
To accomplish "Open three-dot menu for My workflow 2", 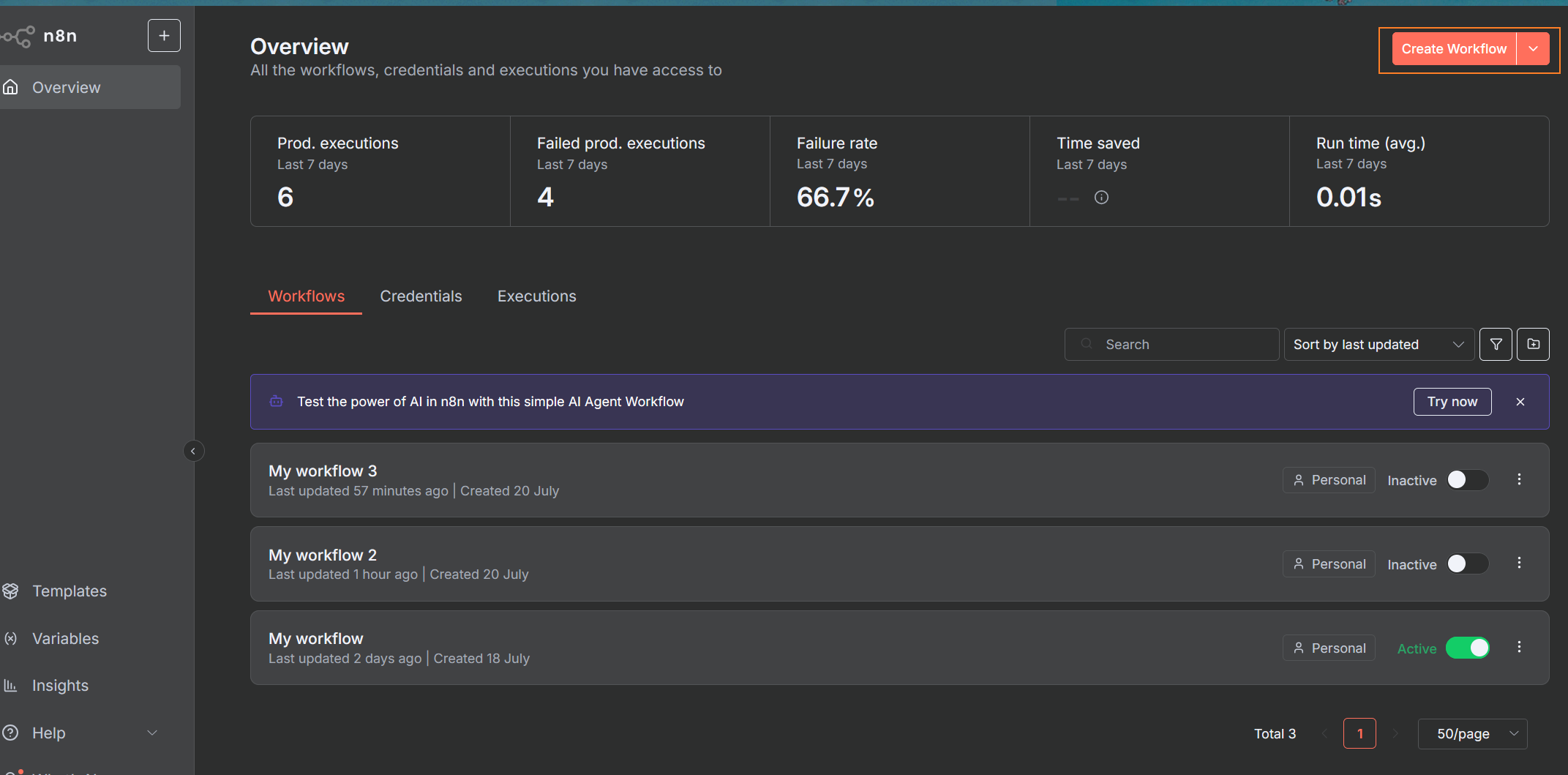I will click(x=1519, y=563).
